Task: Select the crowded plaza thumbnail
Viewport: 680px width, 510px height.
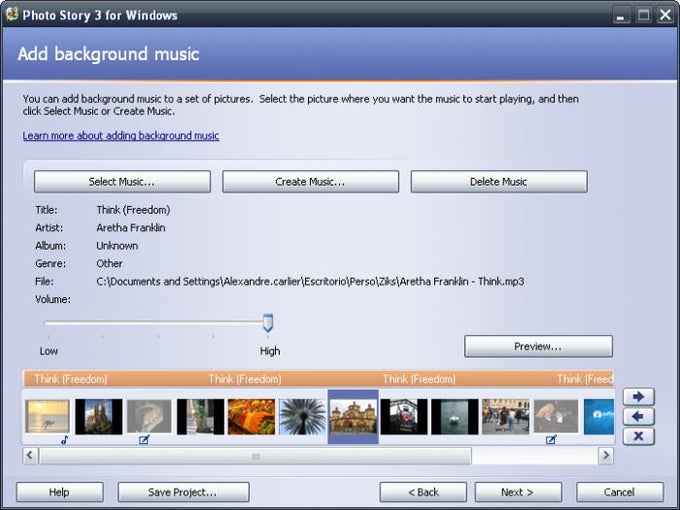Action: (506, 417)
